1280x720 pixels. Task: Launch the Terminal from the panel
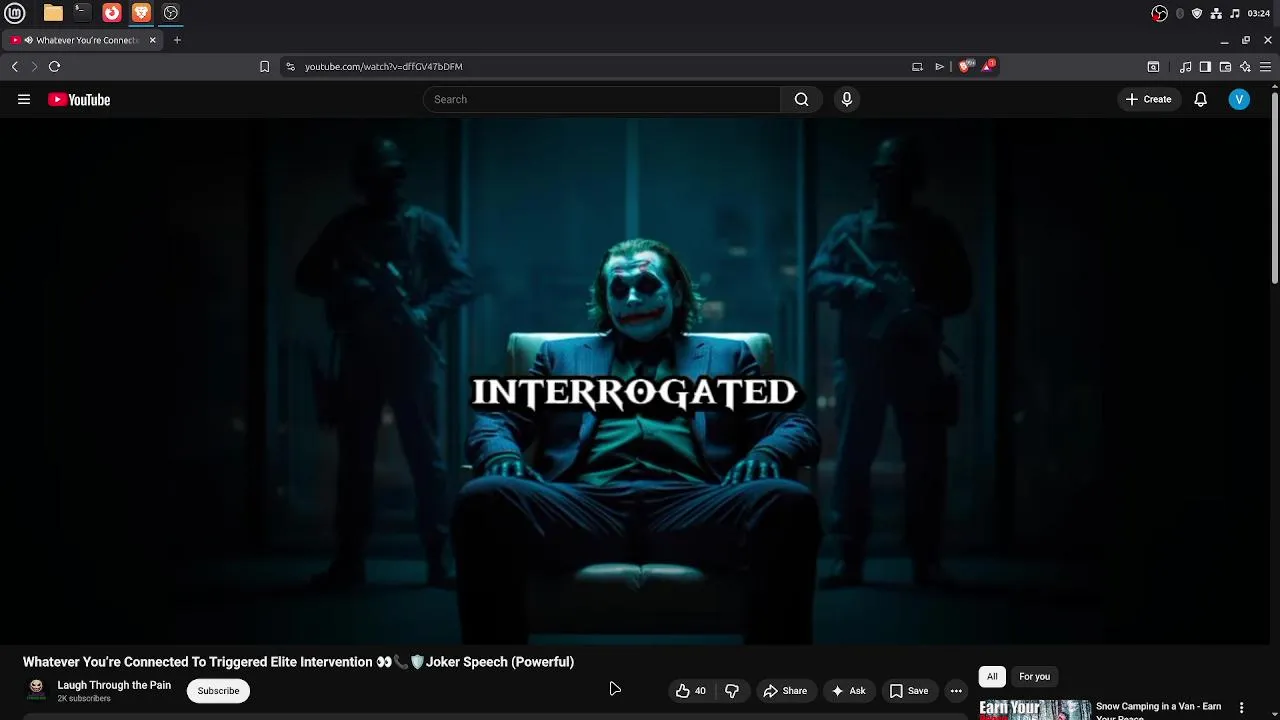(82, 13)
